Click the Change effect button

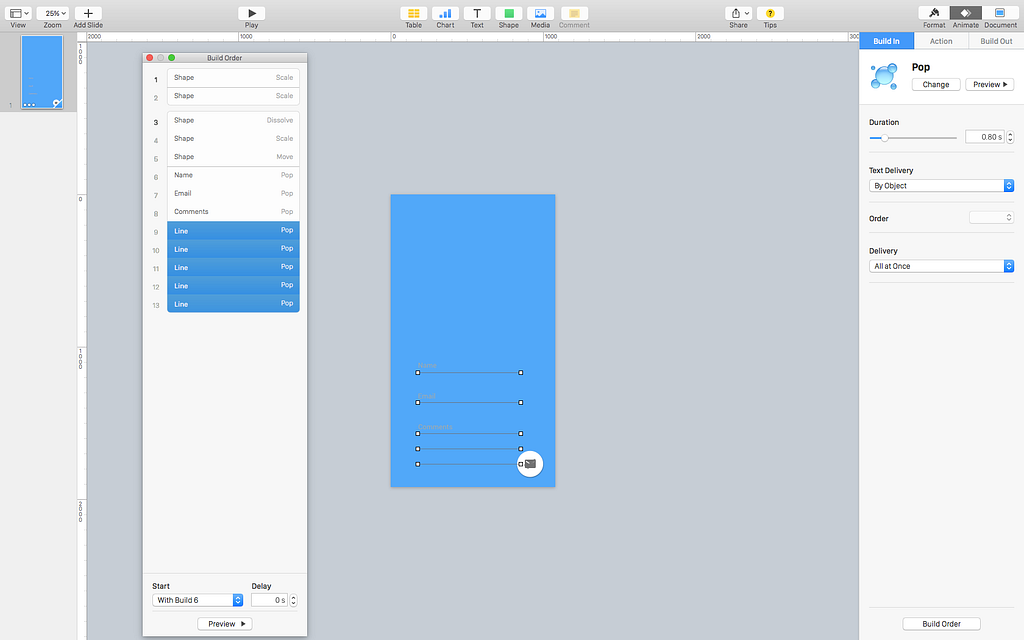[x=936, y=84]
